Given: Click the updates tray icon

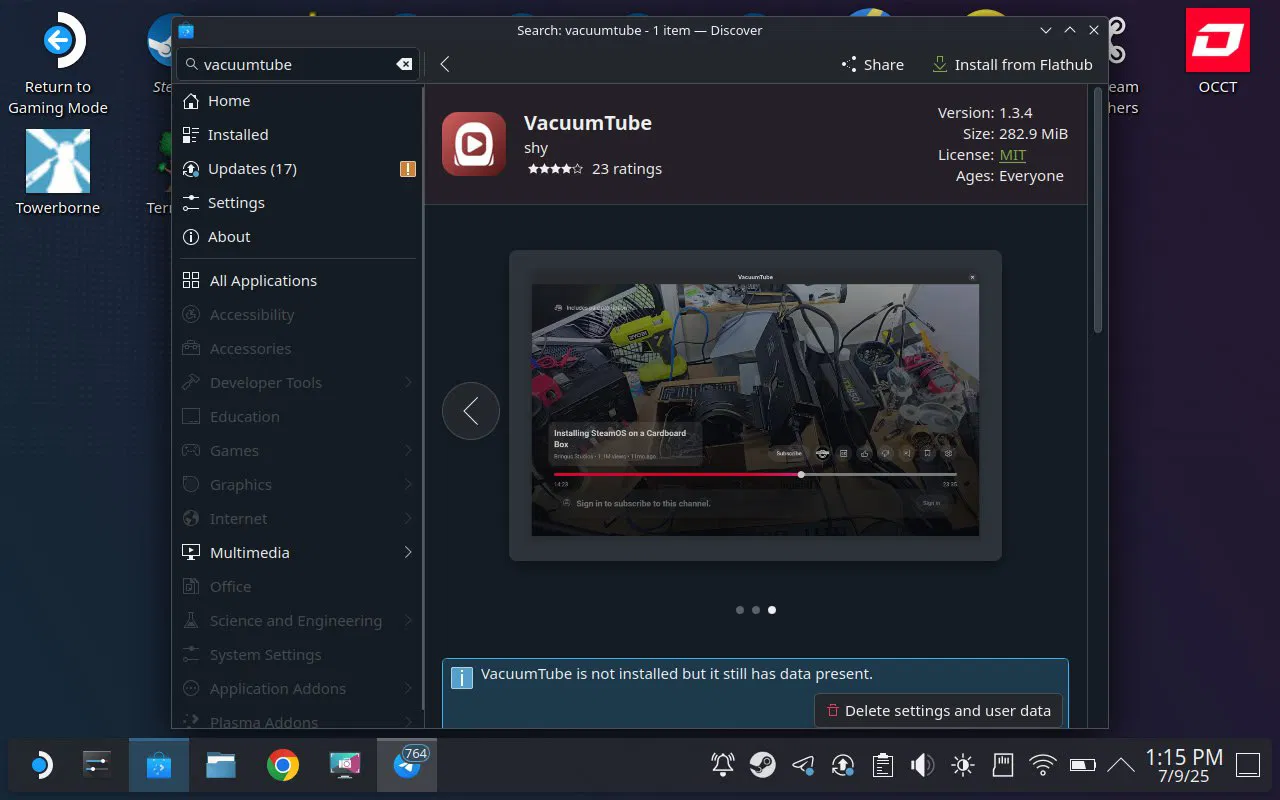Looking at the screenshot, I should tap(842, 766).
